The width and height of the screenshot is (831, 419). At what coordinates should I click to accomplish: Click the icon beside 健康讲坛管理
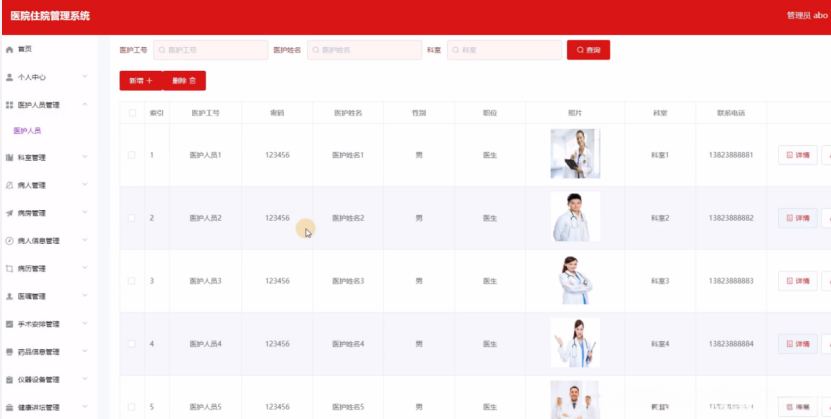click(x=9, y=407)
